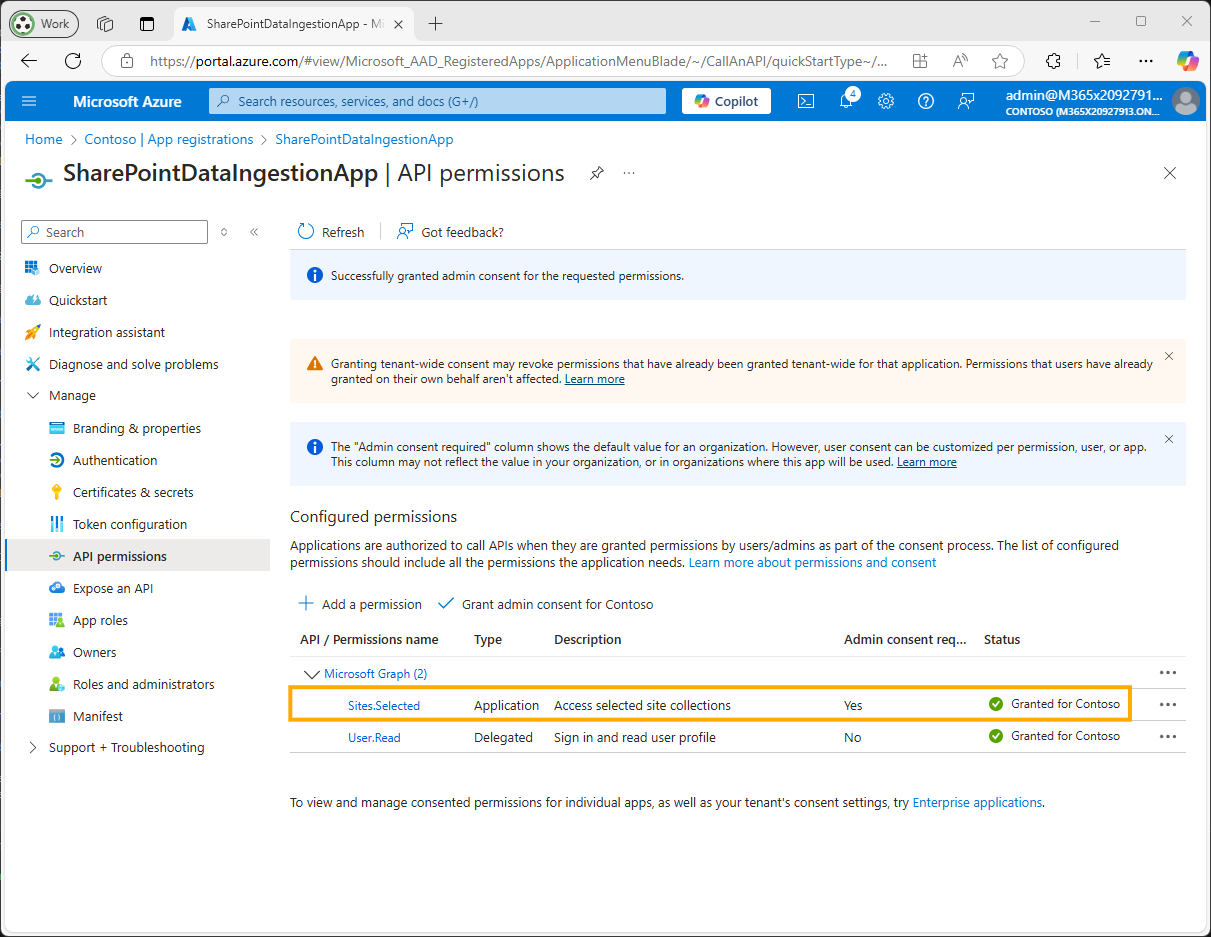Open the Enterprise applications link
The width and height of the screenshot is (1211, 937).
click(977, 802)
